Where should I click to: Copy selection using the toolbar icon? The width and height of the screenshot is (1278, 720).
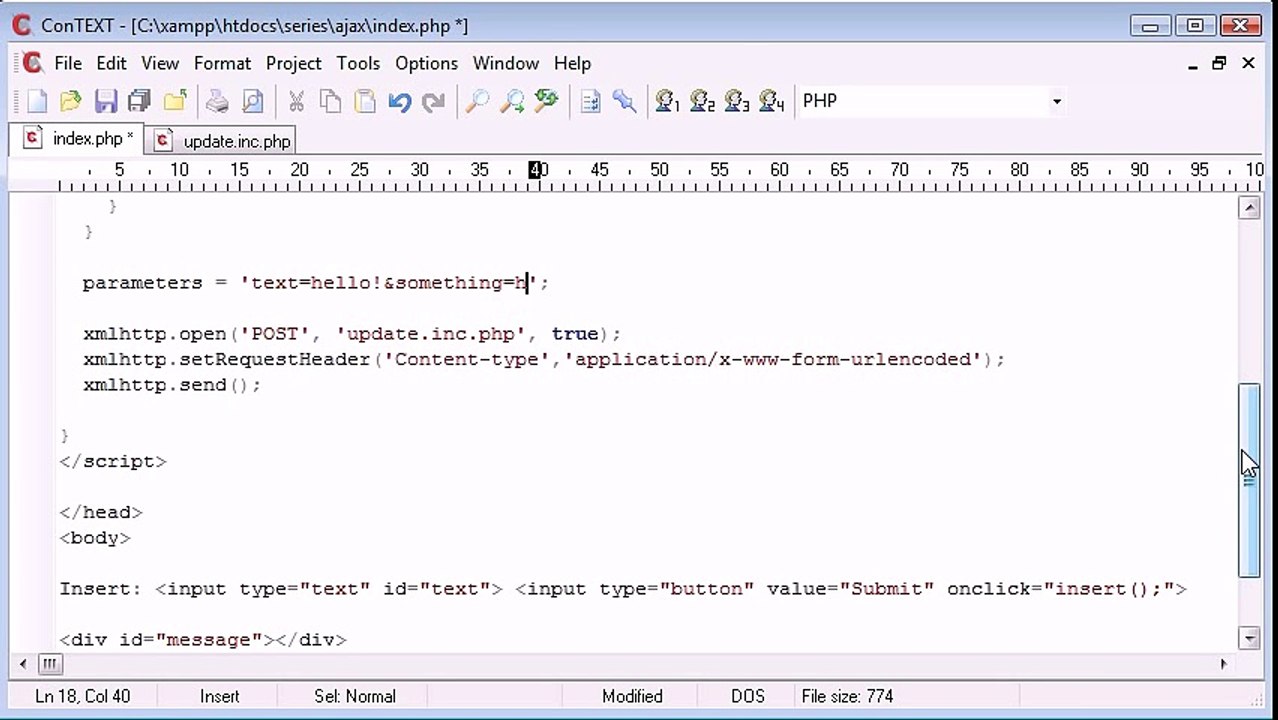[x=330, y=101]
